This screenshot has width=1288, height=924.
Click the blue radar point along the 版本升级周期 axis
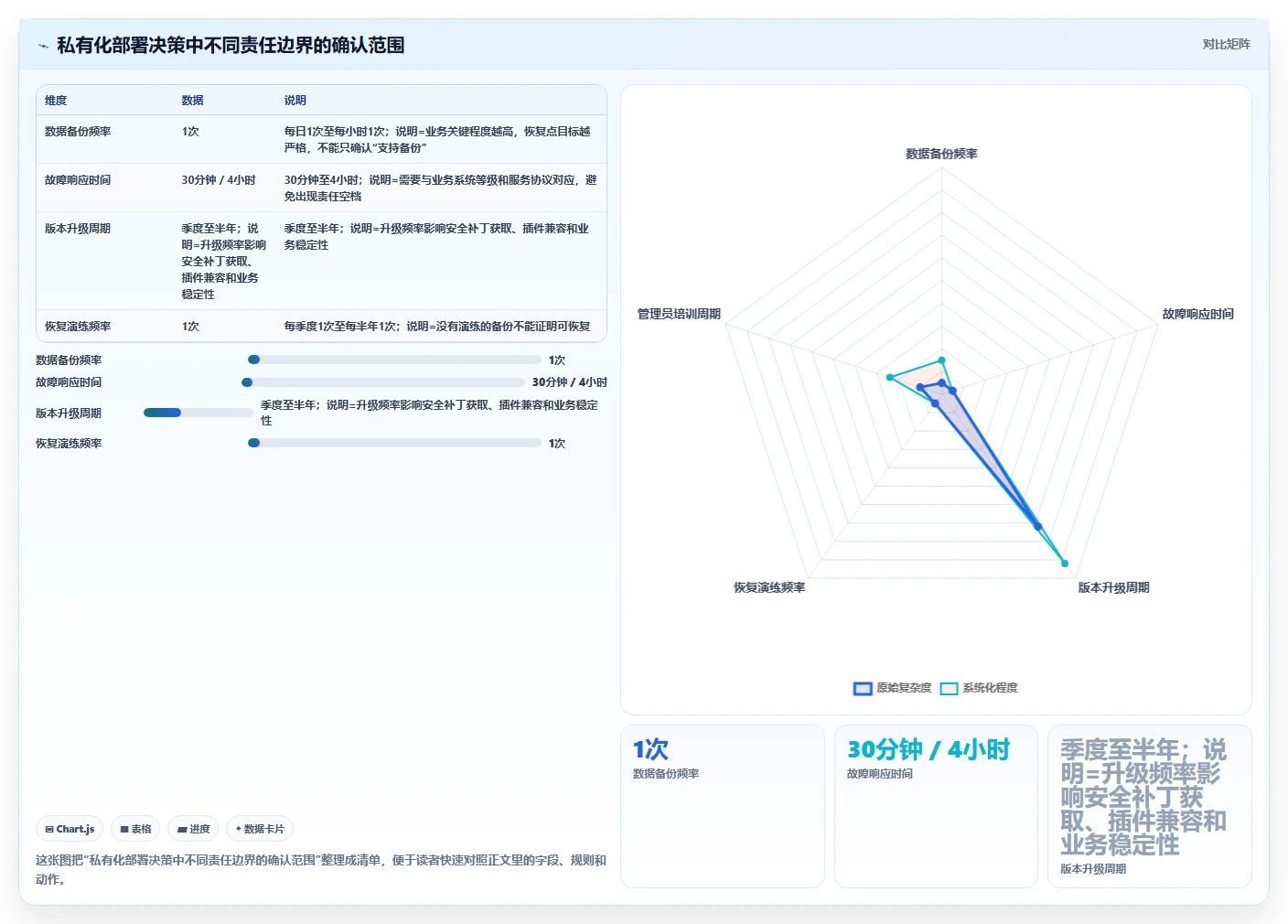click(1038, 527)
